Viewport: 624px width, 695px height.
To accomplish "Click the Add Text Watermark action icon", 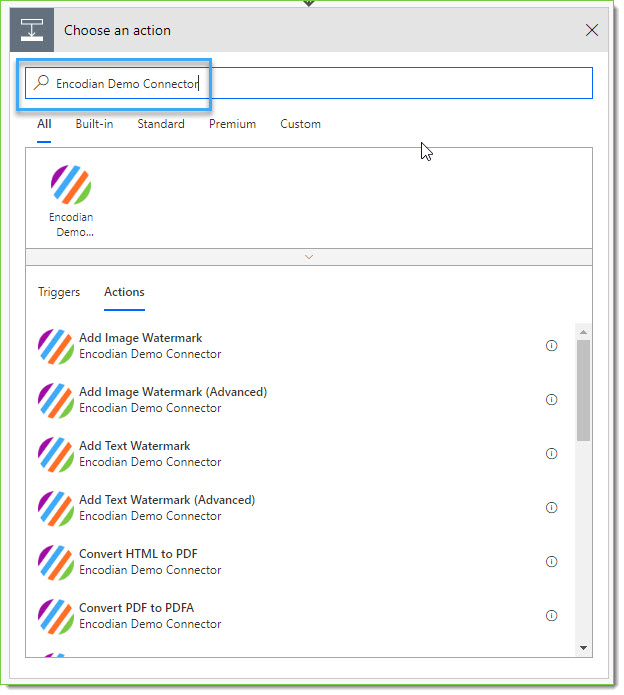I will coord(56,454).
